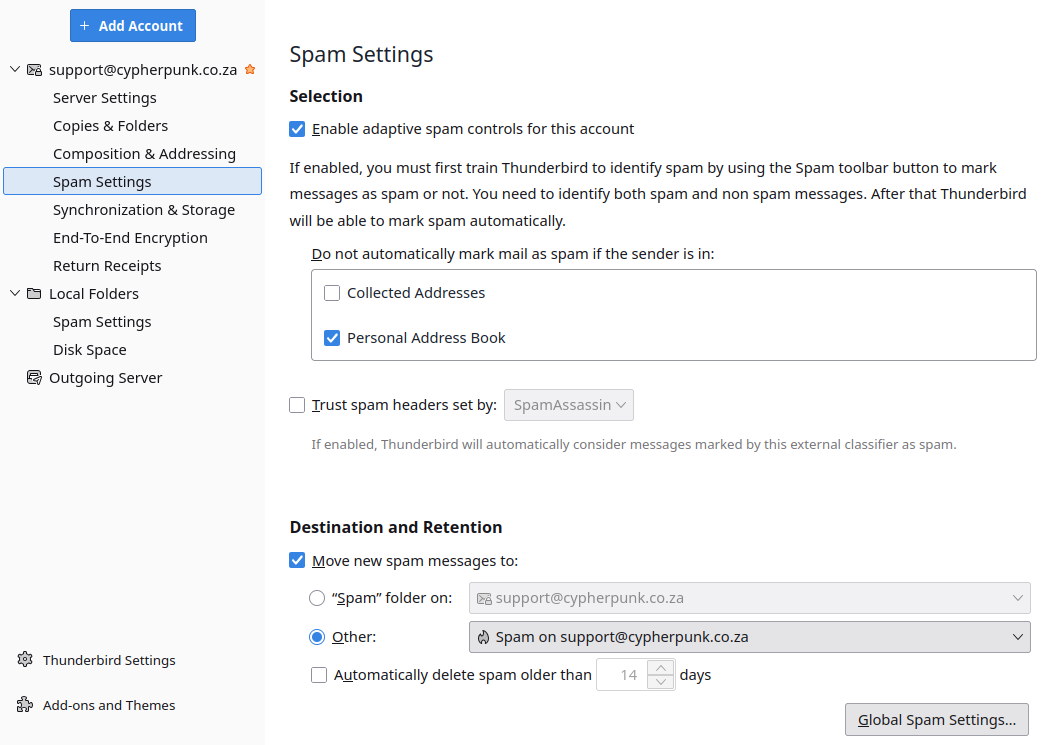Click the Selection section heading
The height and width of the screenshot is (745, 1060).
(x=326, y=96)
